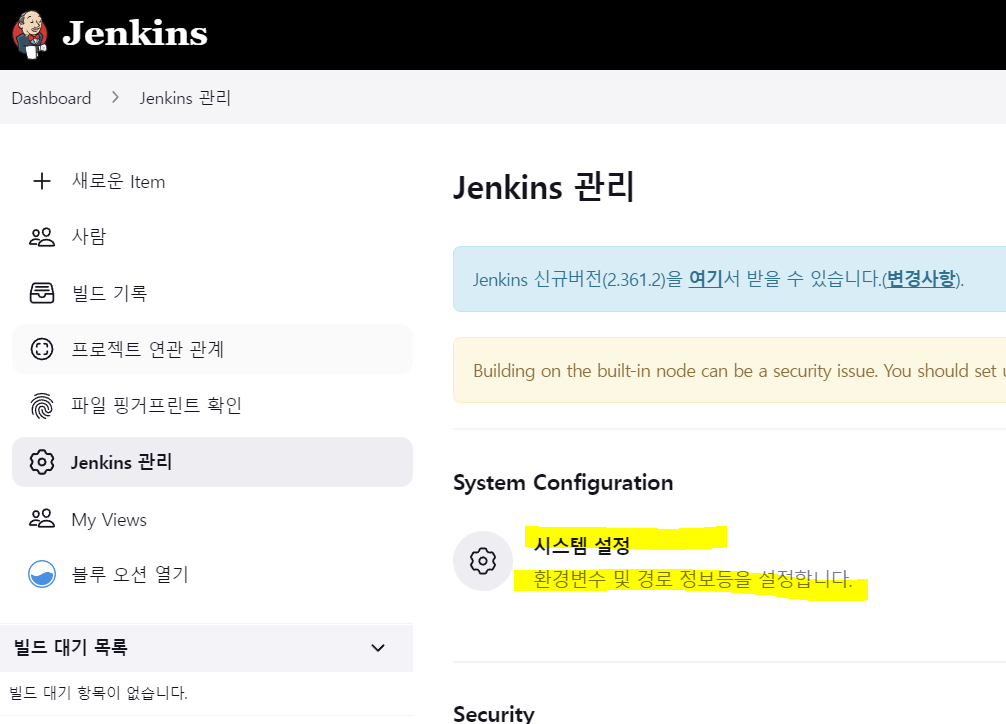
Task: Click the built-in node security warning banner
Action: click(729, 370)
